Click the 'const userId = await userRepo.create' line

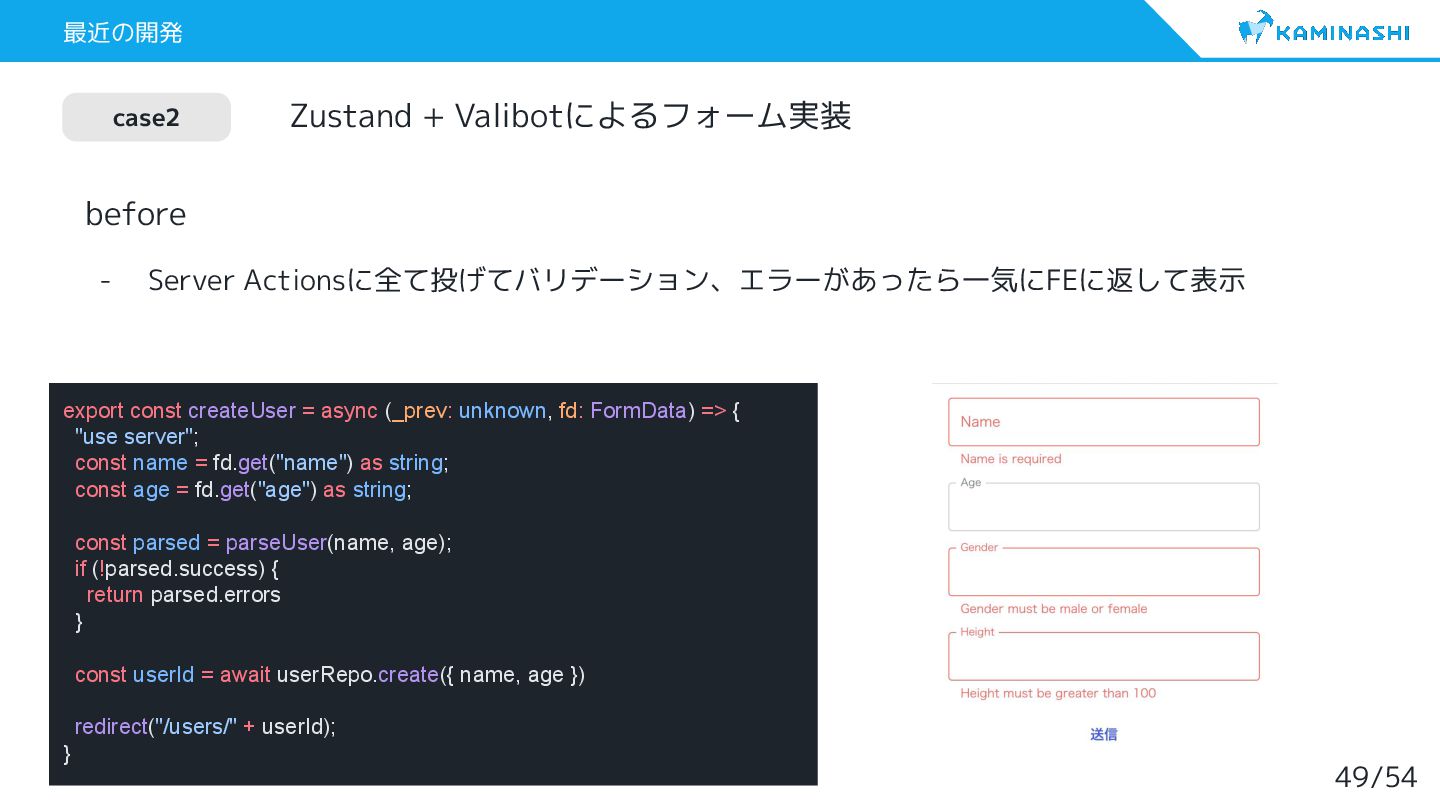[330, 675]
